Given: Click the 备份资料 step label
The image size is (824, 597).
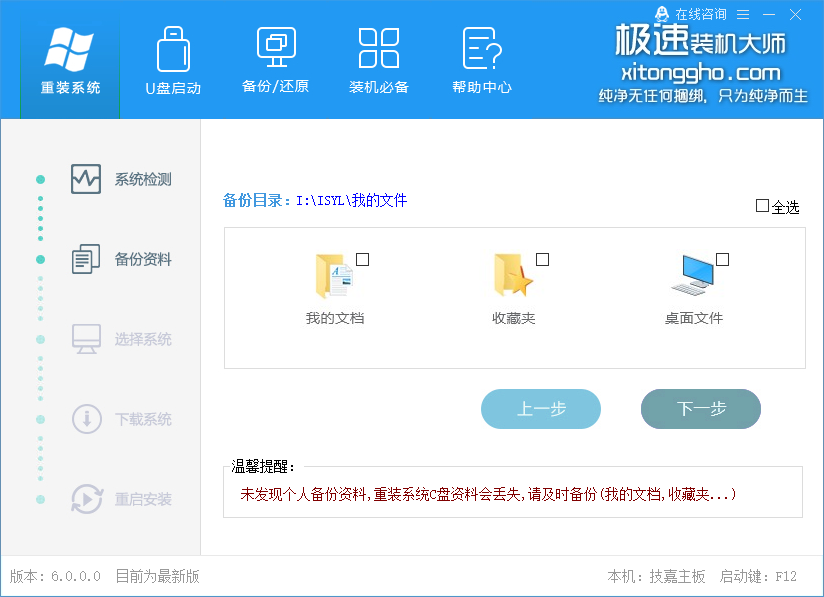Looking at the screenshot, I should tap(143, 259).
